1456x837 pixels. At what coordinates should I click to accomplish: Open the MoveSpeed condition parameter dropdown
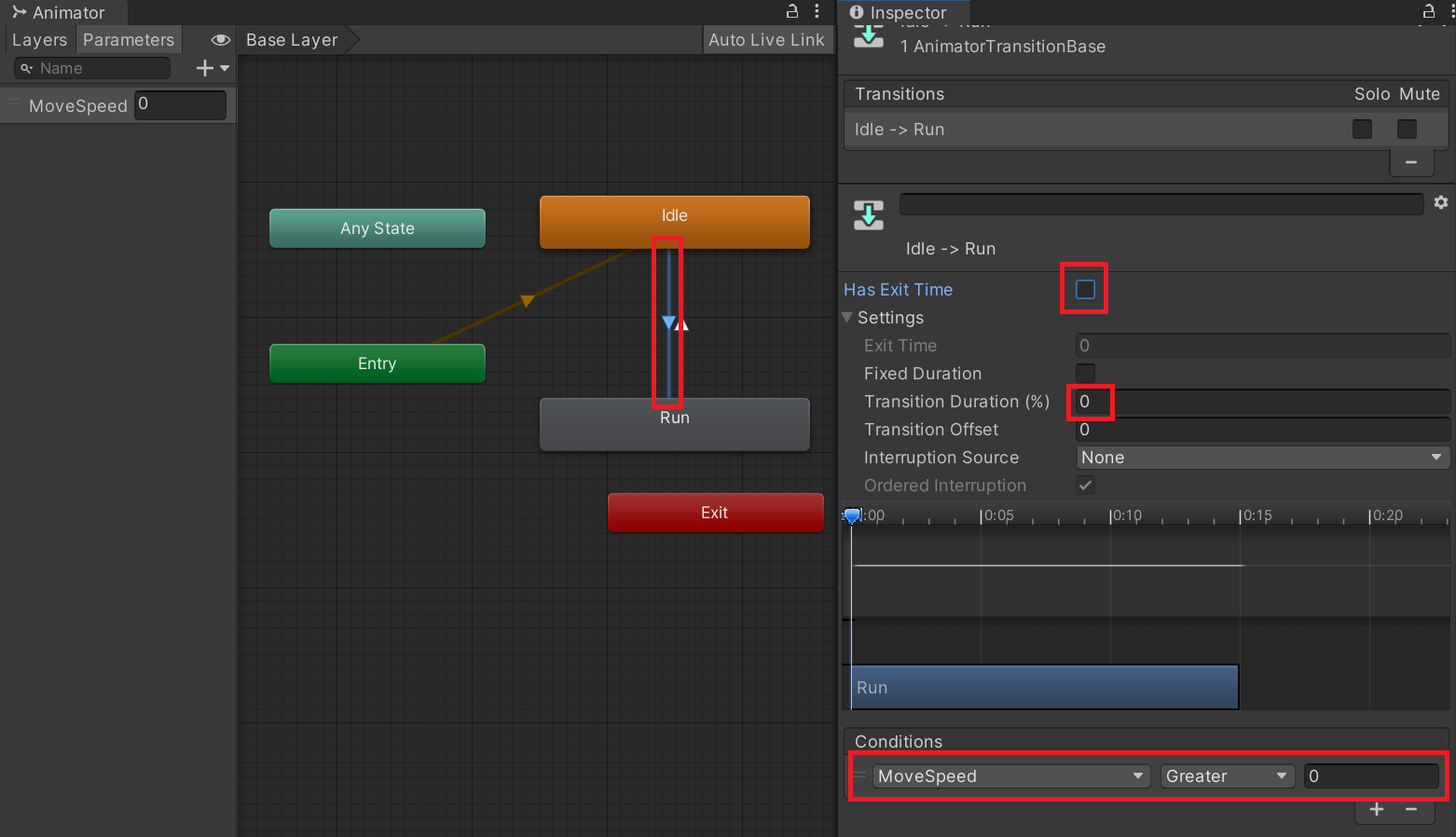tap(1010, 776)
